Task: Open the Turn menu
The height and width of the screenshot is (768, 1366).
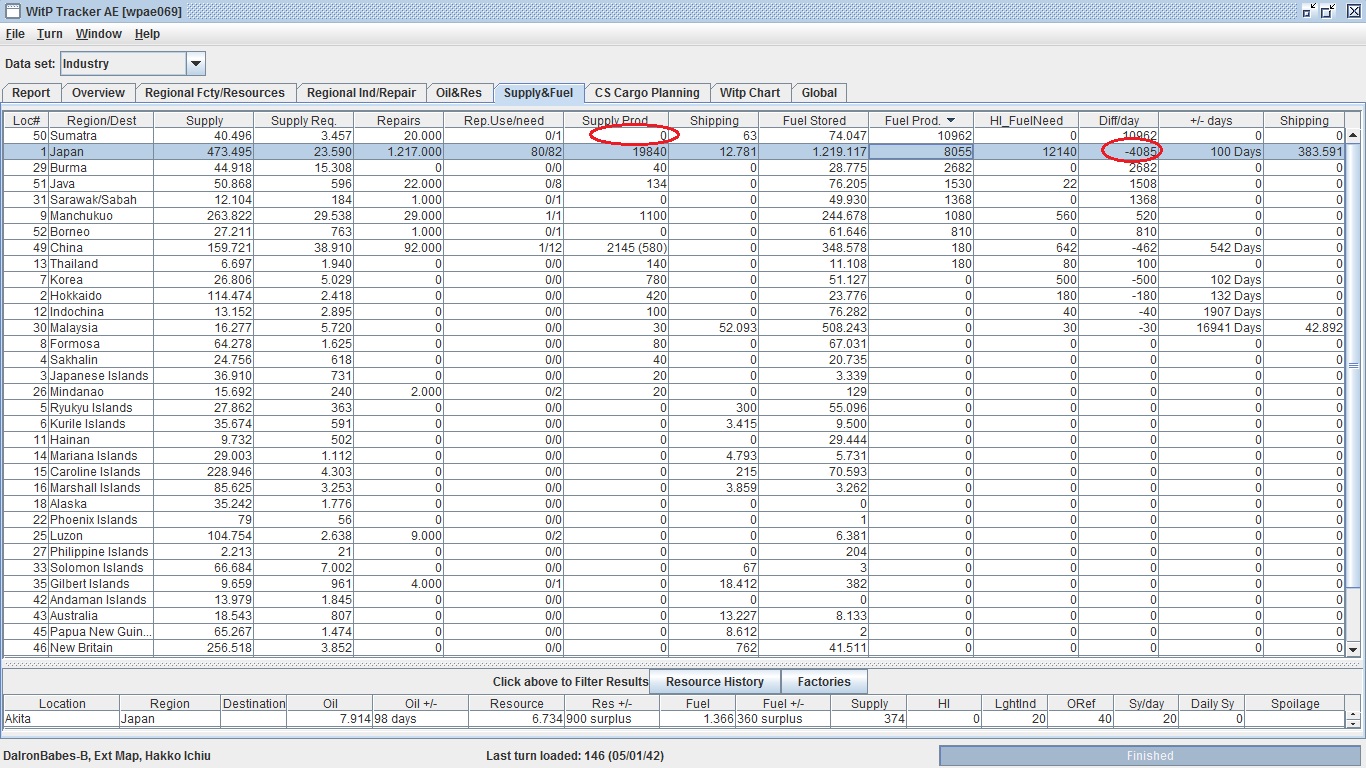Action: [50, 34]
